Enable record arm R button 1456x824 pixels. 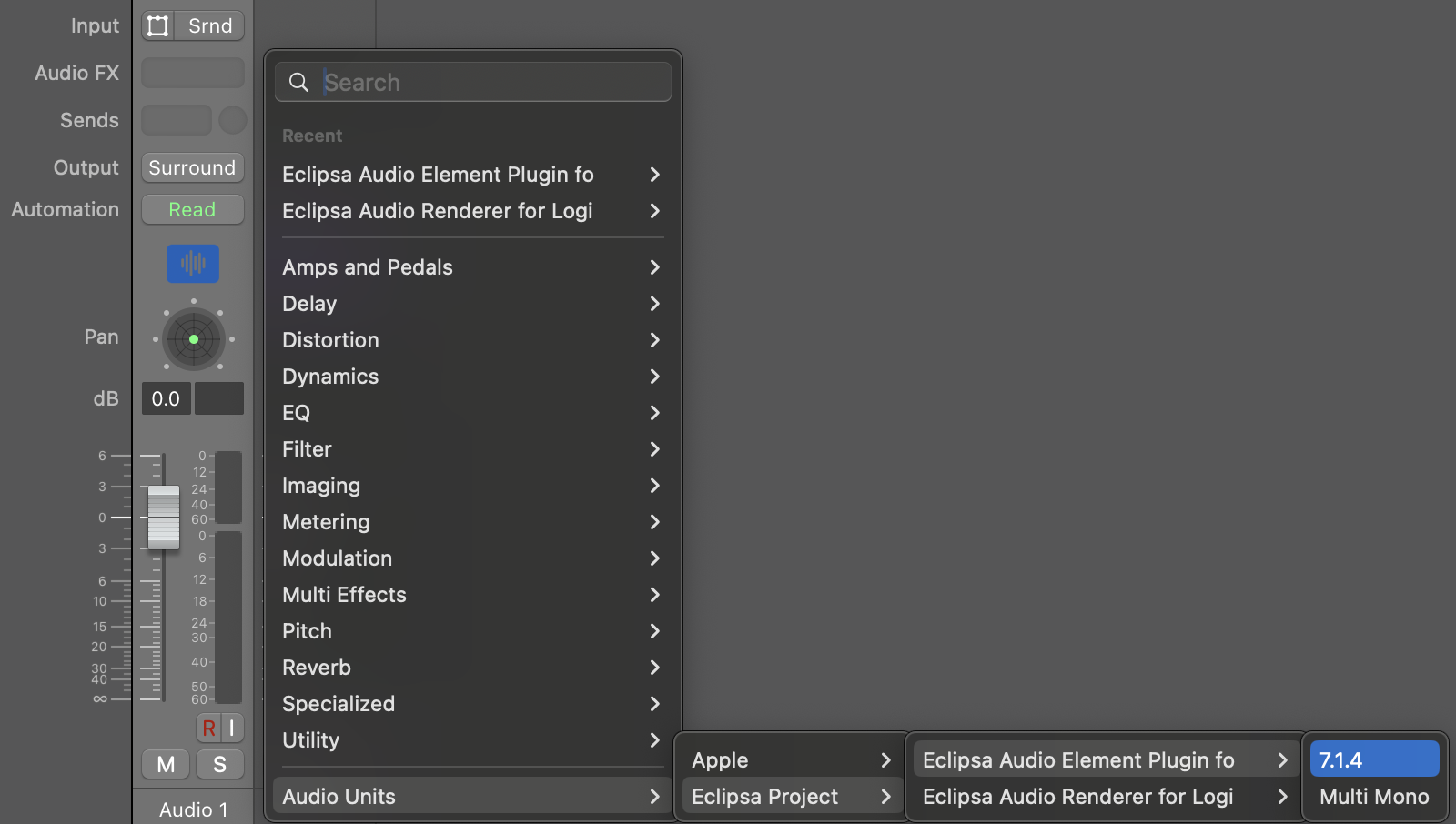click(208, 728)
